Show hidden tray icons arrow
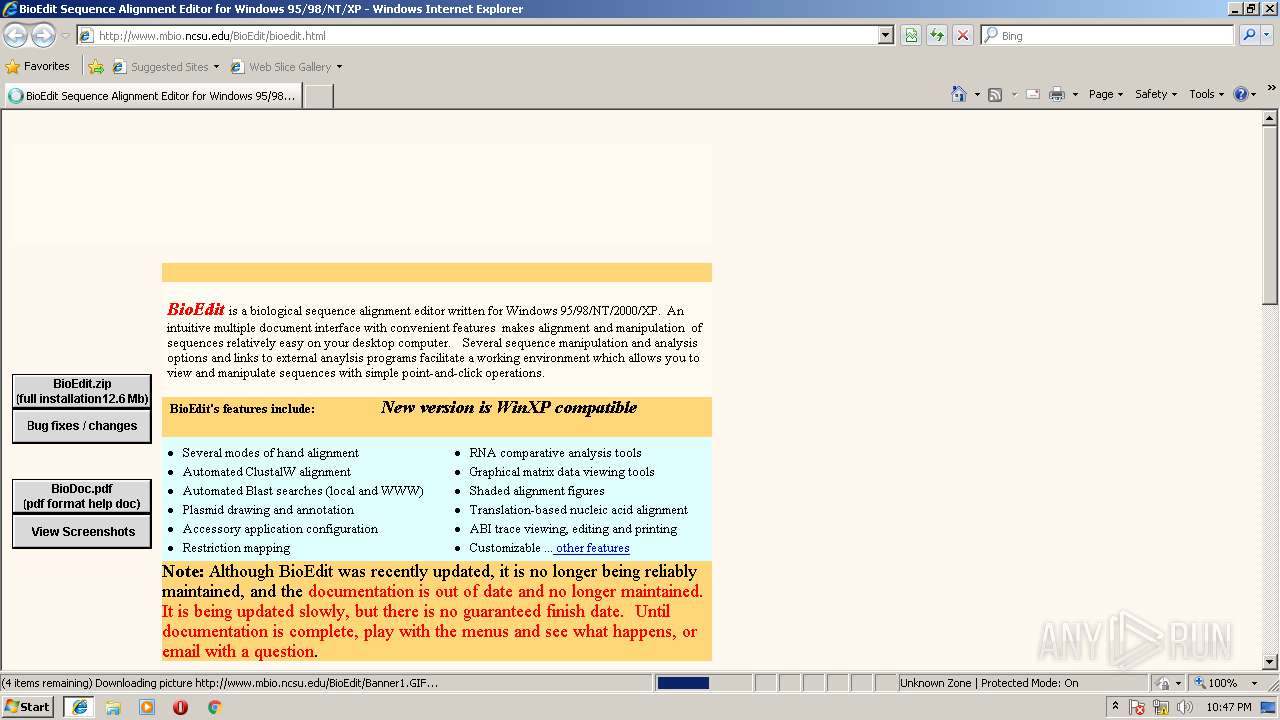The height and width of the screenshot is (720, 1280). click(1115, 706)
